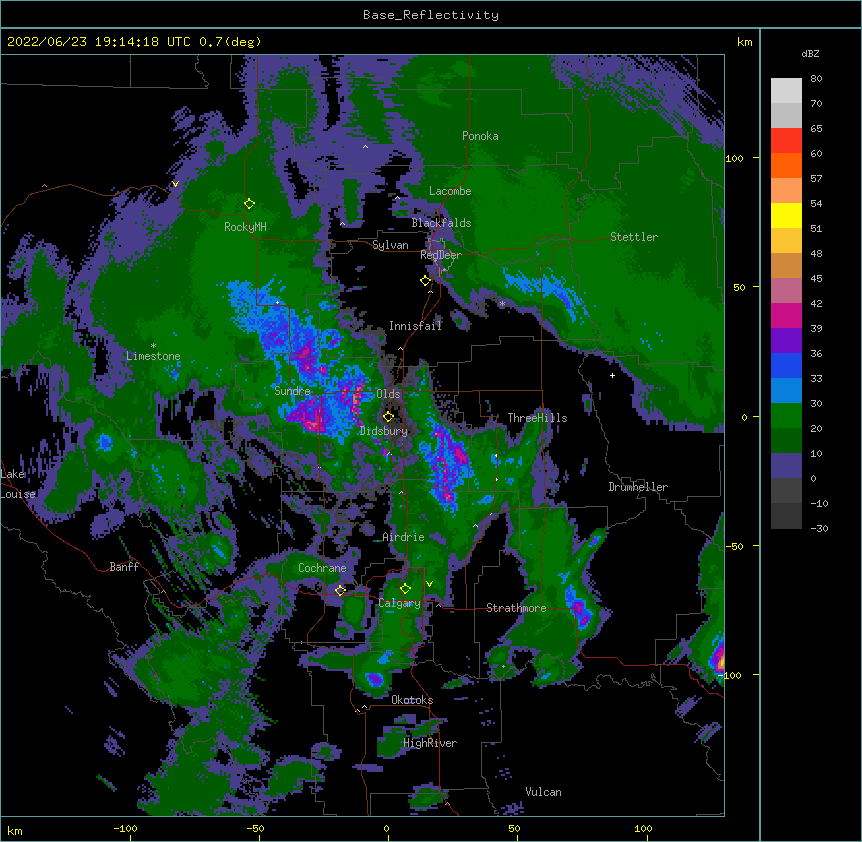This screenshot has height=842, width=862.
Task: Select the dark orange 57-60 dBZ legend color
Action: [786, 165]
